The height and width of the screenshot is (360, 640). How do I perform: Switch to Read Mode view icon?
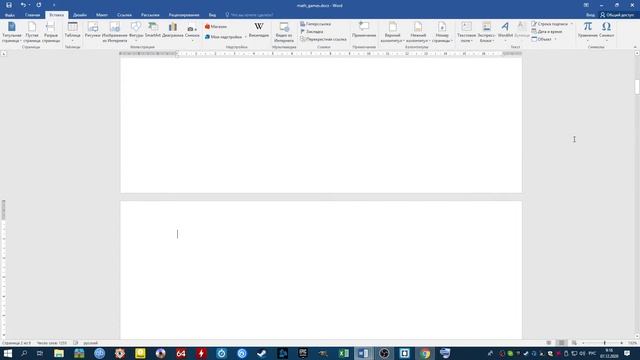click(x=549, y=343)
